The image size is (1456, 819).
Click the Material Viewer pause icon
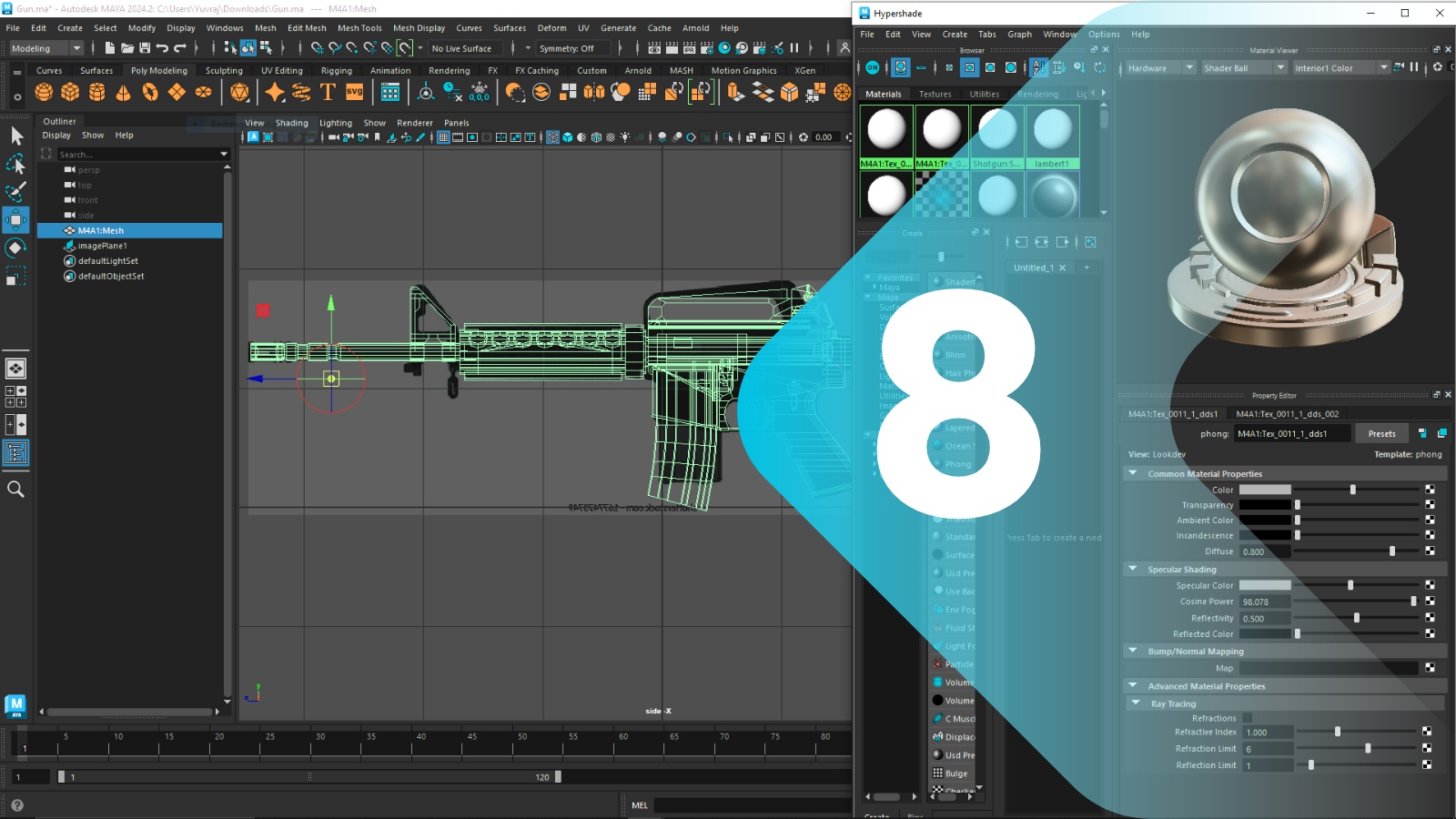coord(1414,67)
